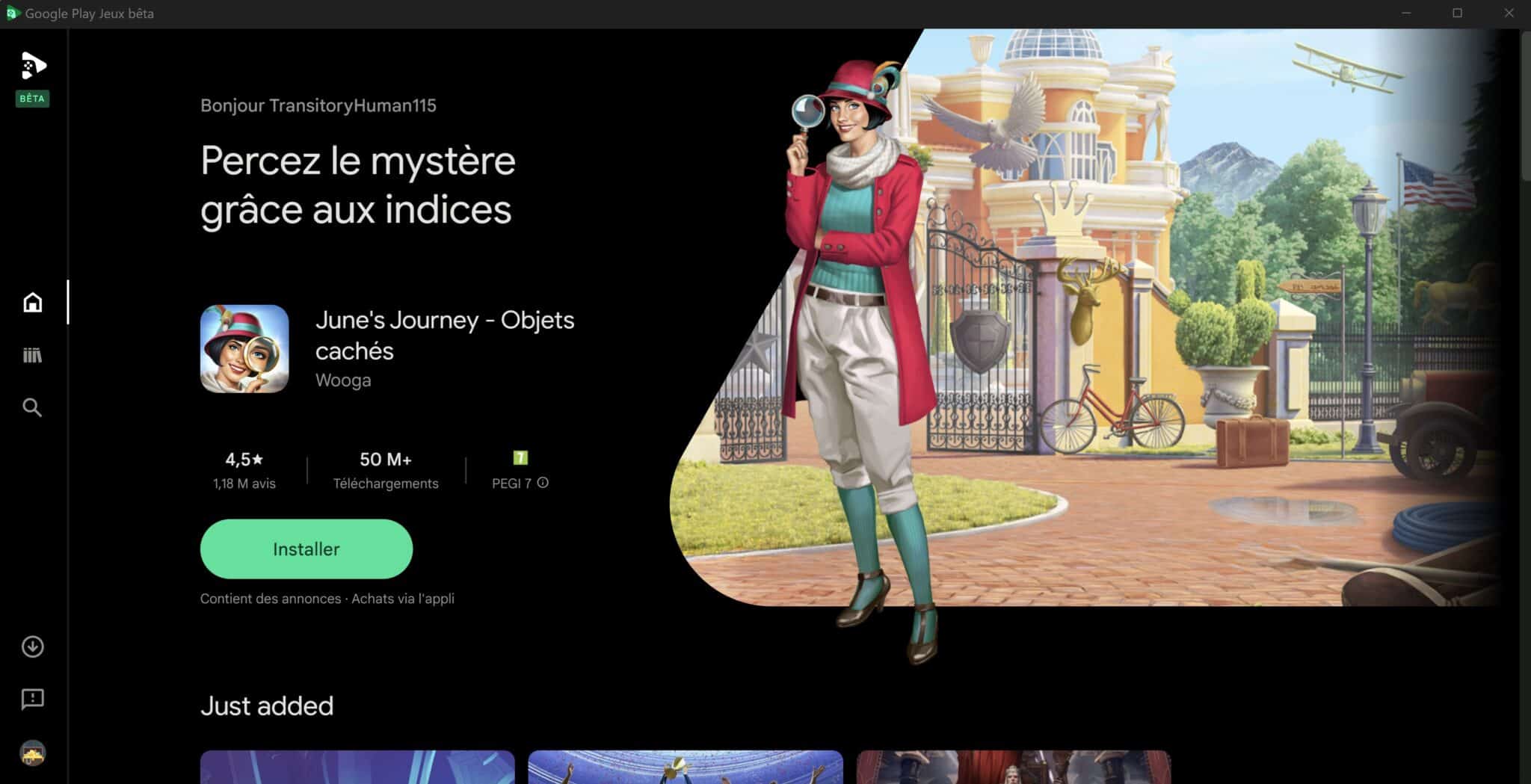The image size is (1531, 784).
Task: Click the 'Just added' section heading
Action: (267, 706)
